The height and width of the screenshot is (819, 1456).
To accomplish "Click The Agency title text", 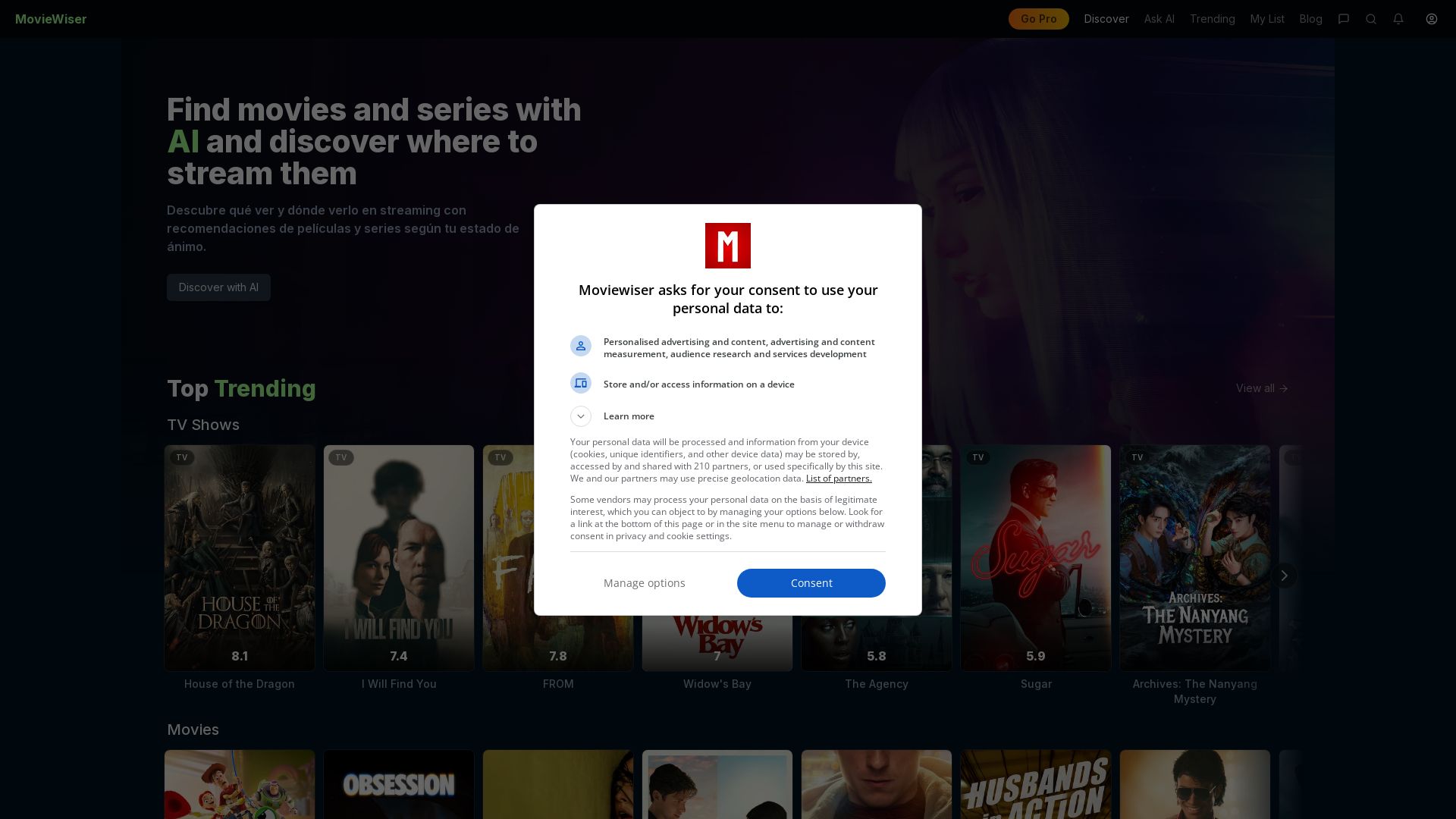I will (877, 684).
